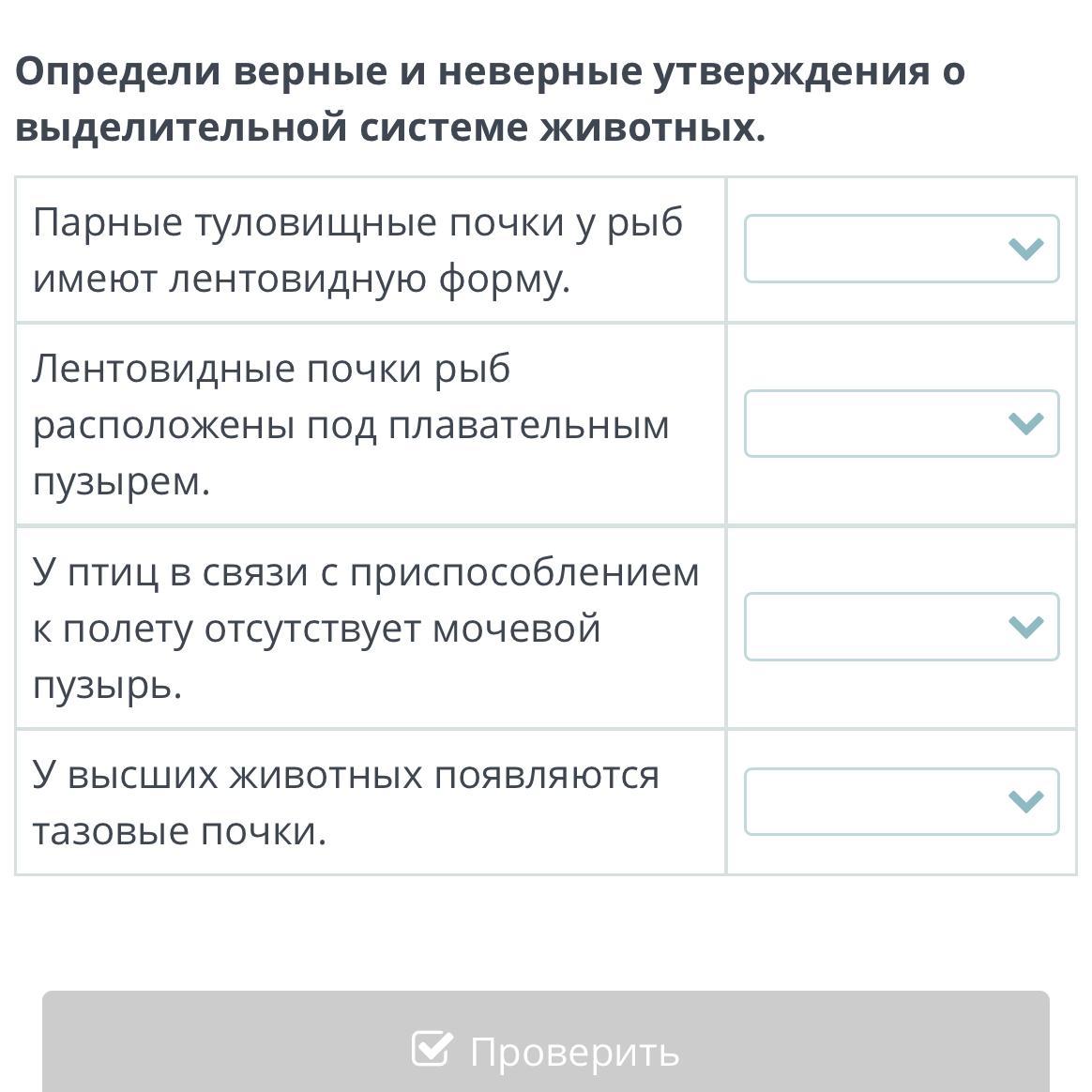Click the checkmark icon on Проверить button
Image resolution: width=1092 pixels, height=1092 pixels.
coord(432,1049)
